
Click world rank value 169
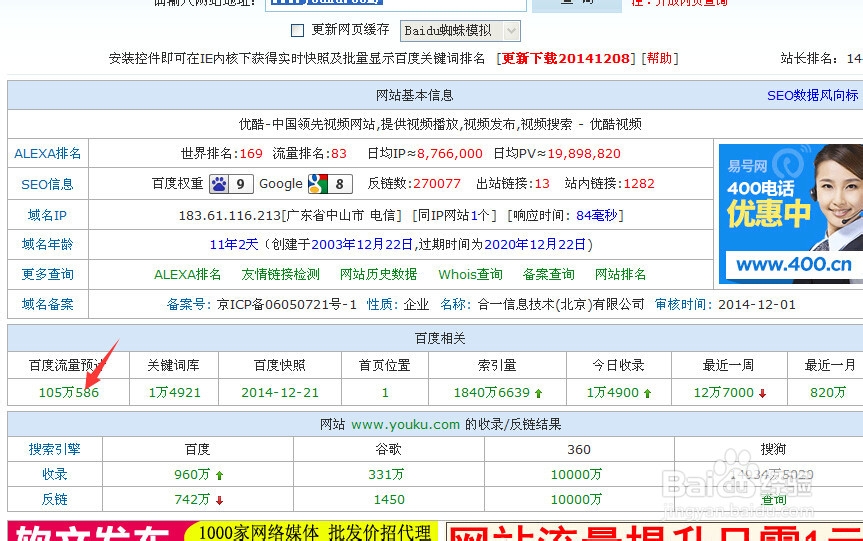pos(251,154)
